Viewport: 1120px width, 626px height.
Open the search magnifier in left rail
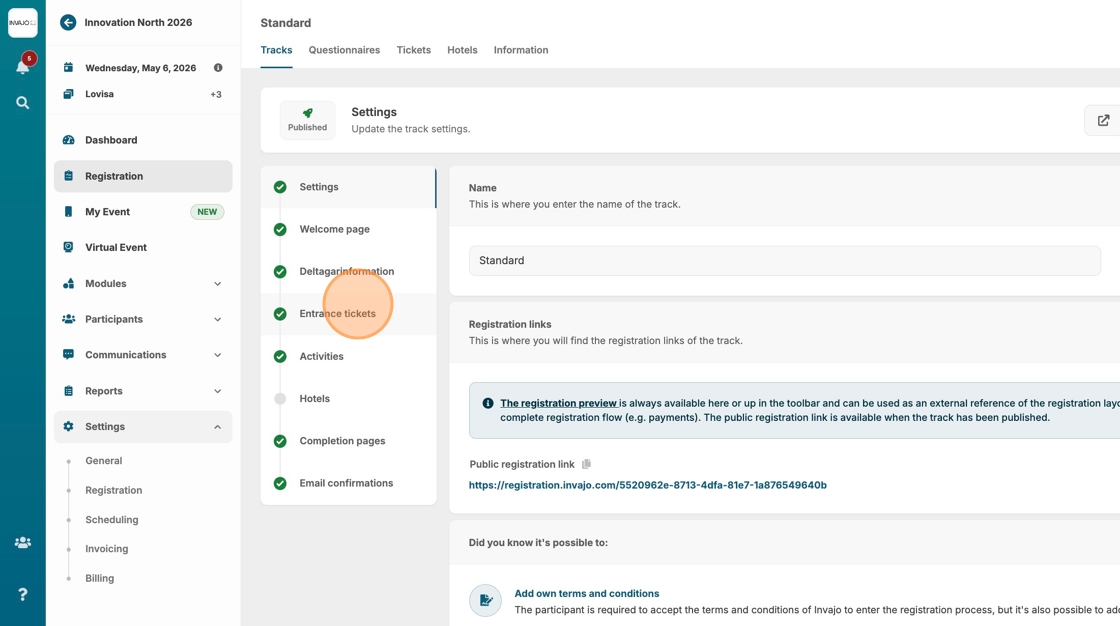coord(22,103)
